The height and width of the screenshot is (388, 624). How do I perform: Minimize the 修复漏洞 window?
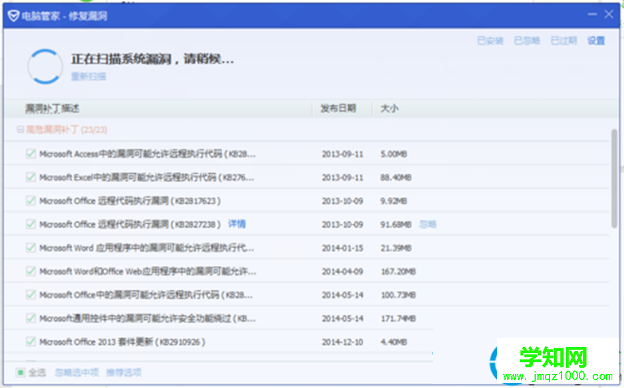click(592, 14)
